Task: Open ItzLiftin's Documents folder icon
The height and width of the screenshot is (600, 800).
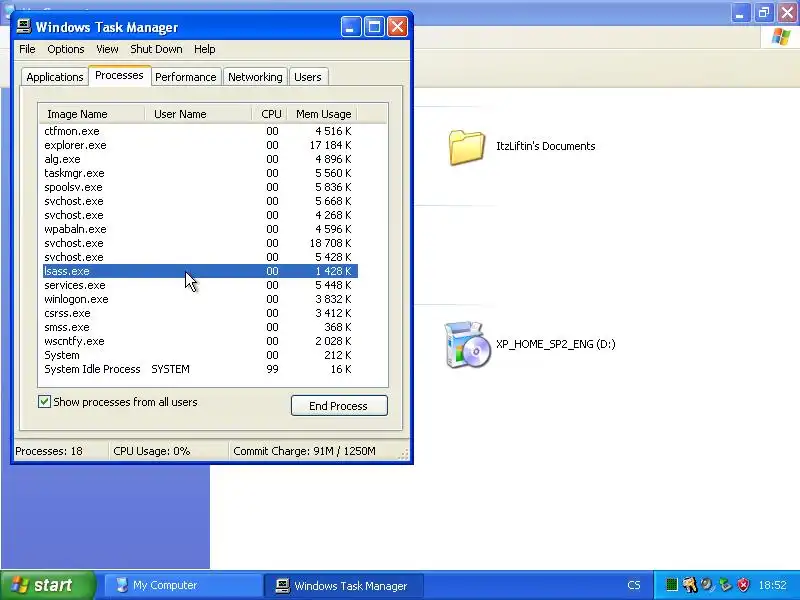Action: [466, 147]
